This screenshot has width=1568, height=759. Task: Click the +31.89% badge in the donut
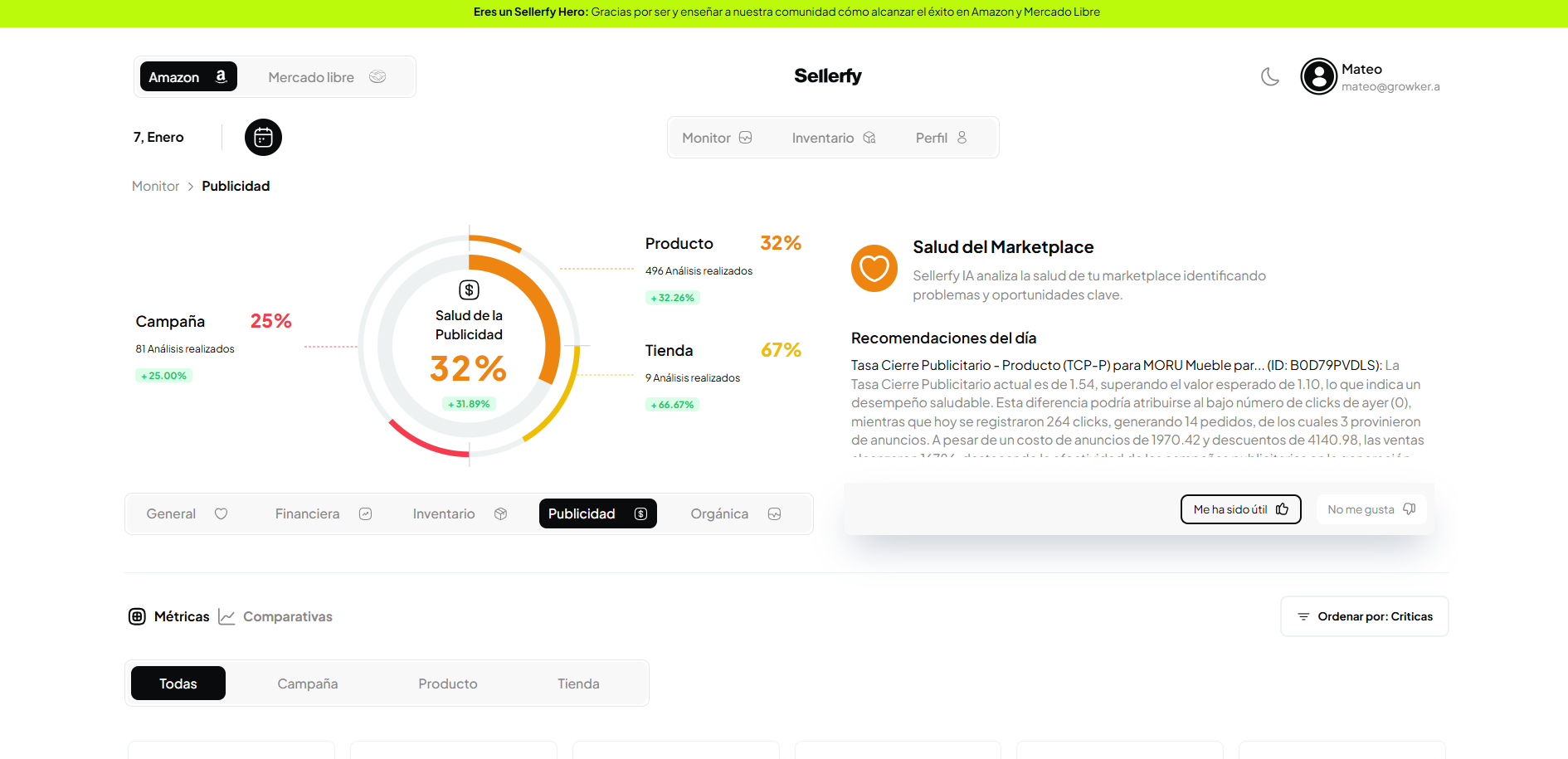(470, 404)
